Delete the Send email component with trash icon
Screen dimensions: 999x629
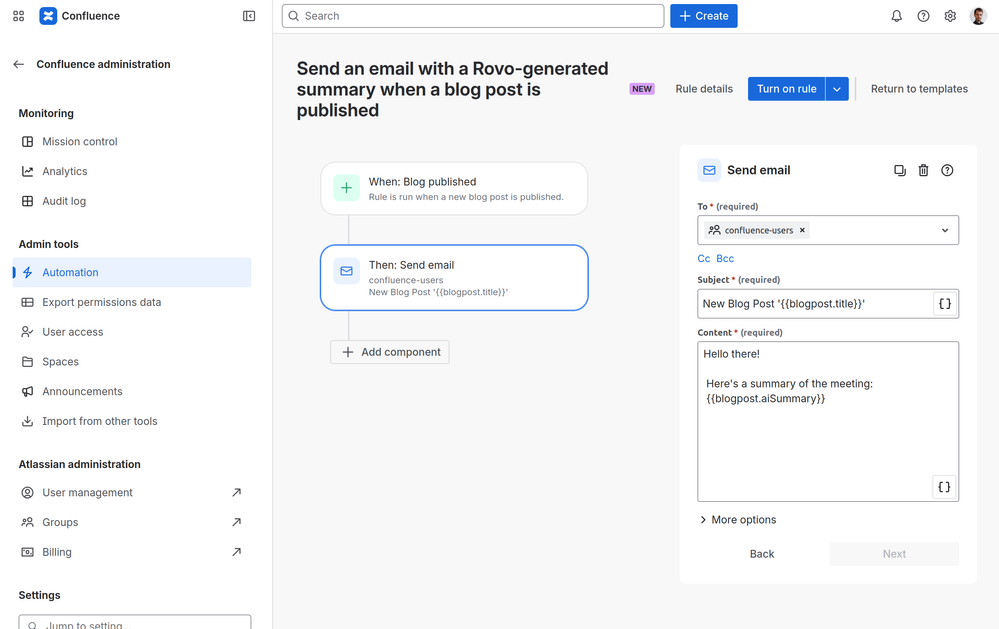click(x=923, y=170)
